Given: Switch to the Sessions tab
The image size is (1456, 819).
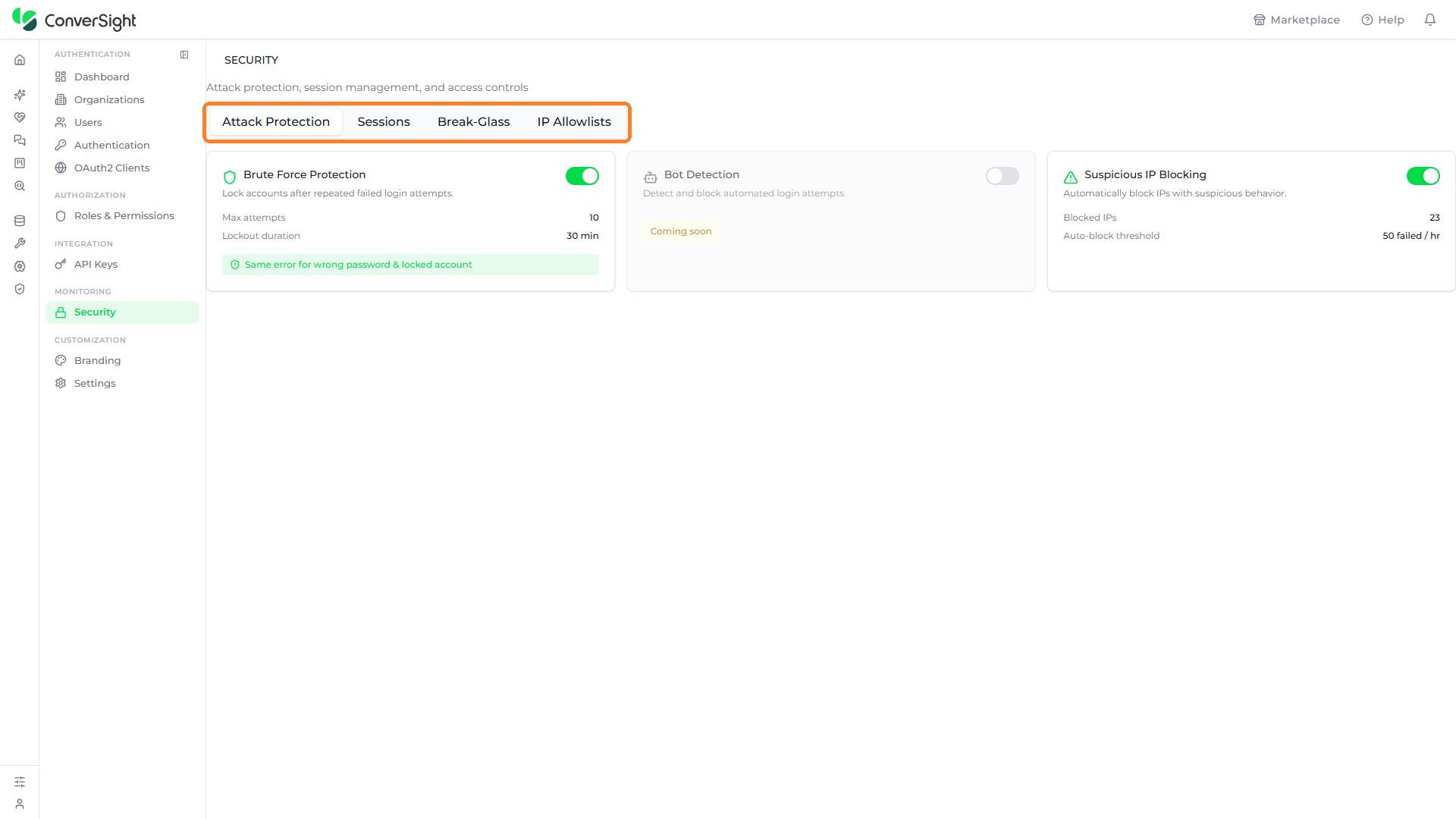Looking at the screenshot, I should point(384,122).
